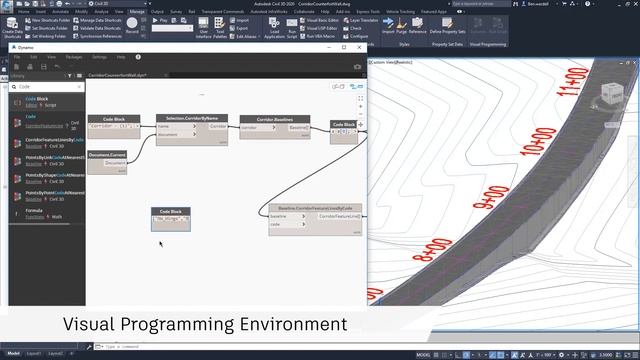The image size is (640, 360).
Task: Click Import customization button
Action: coord(239,20)
